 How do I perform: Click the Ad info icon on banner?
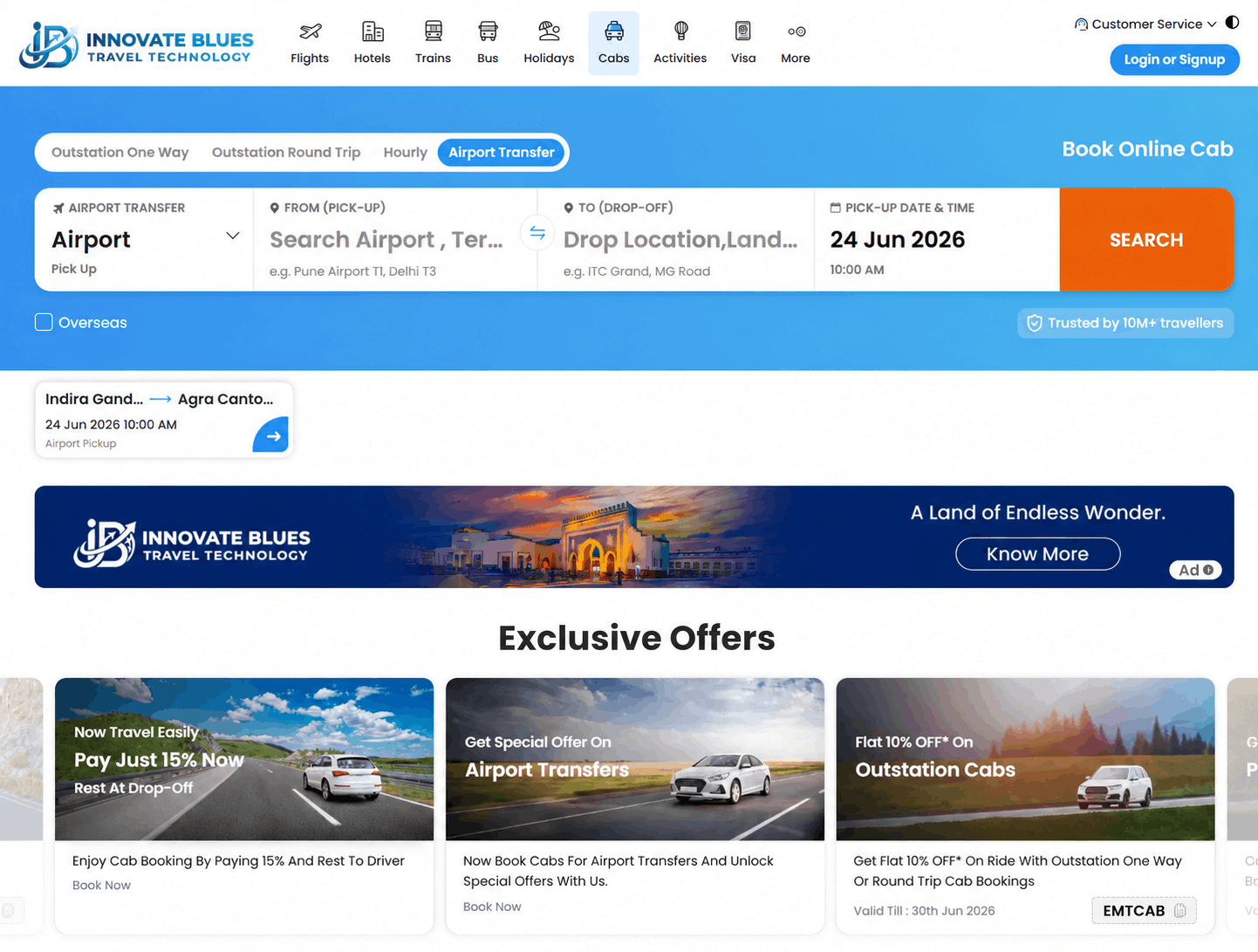(x=1208, y=570)
